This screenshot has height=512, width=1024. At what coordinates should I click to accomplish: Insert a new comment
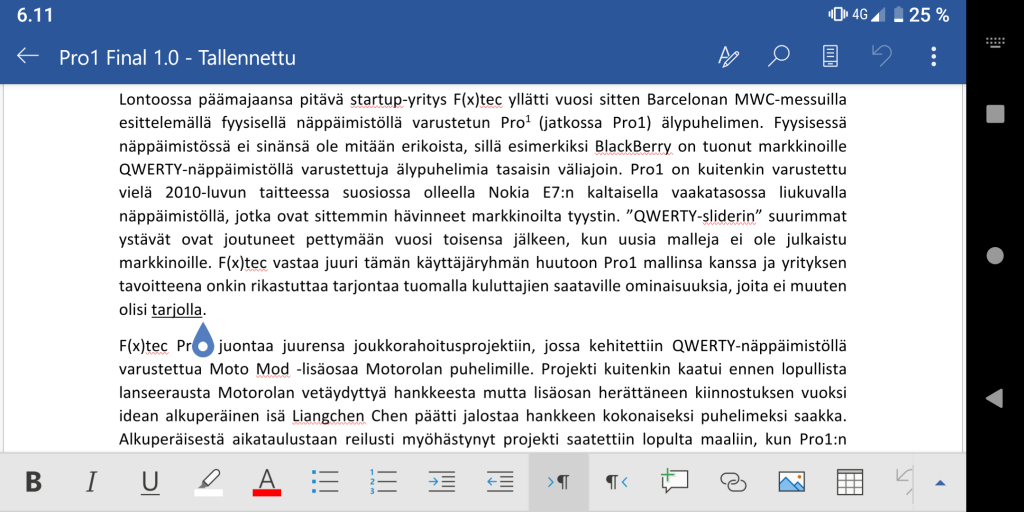675,481
